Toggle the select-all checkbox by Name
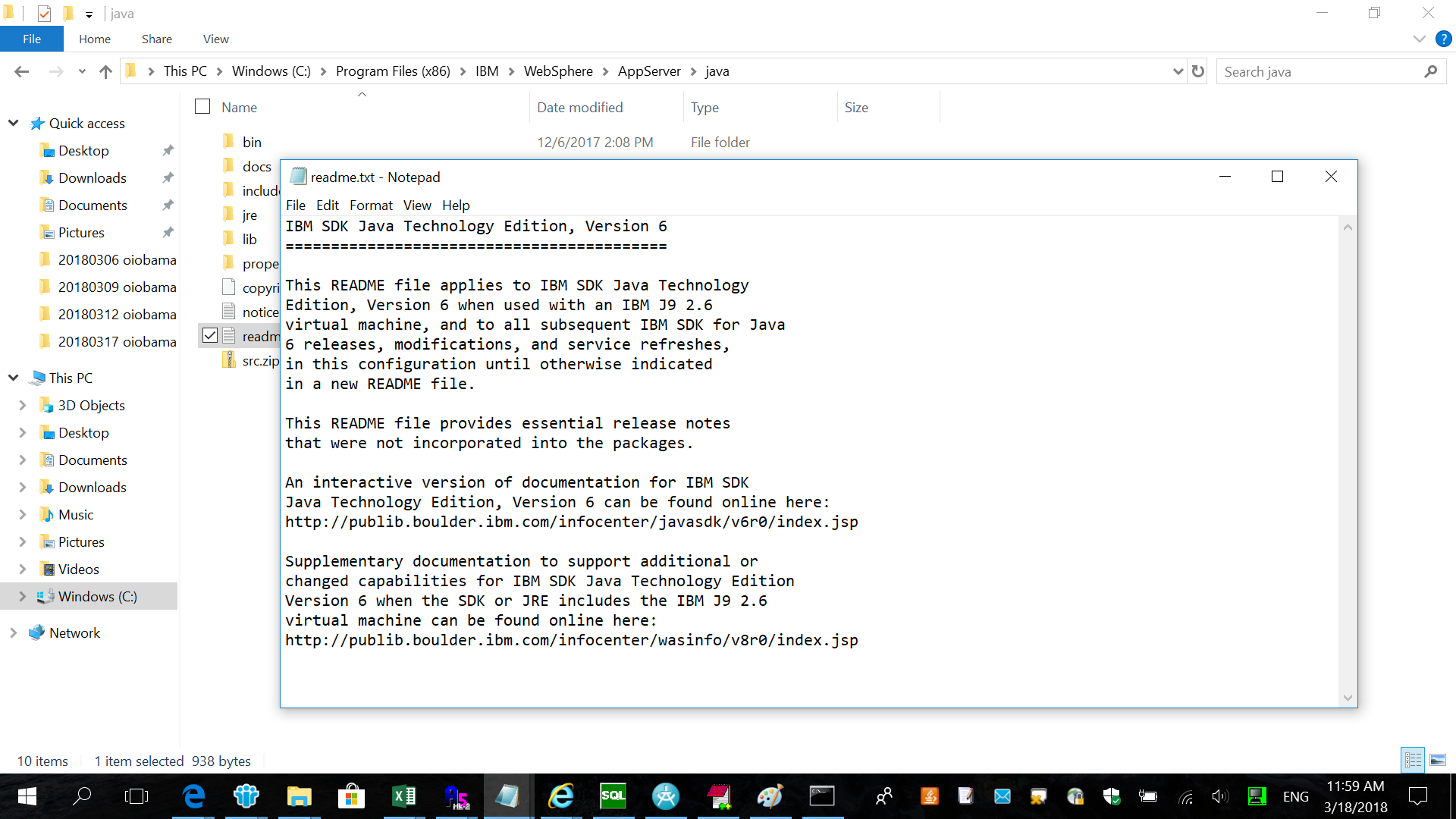The height and width of the screenshot is (819, 1456). 202,107
